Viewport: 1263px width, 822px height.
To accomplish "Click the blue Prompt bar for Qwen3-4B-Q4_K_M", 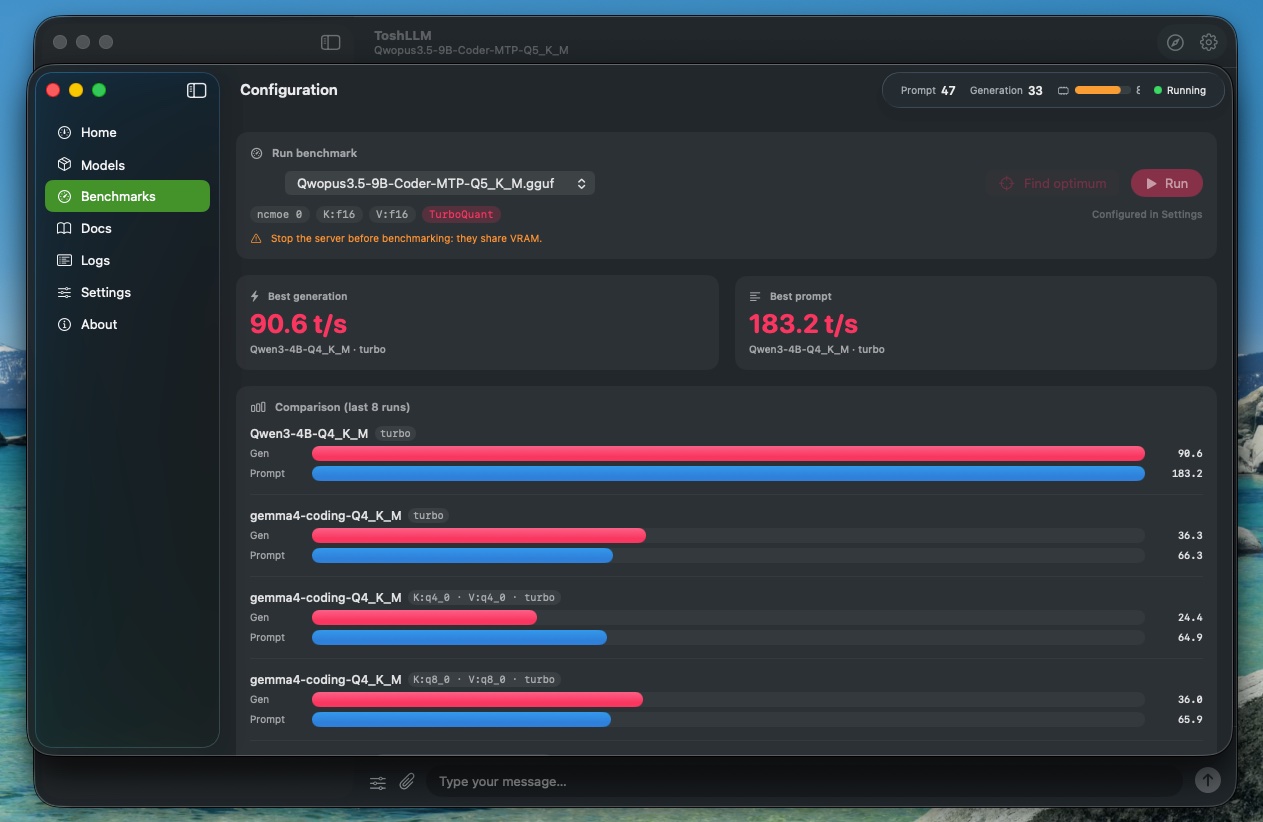I will coord(728,473).
